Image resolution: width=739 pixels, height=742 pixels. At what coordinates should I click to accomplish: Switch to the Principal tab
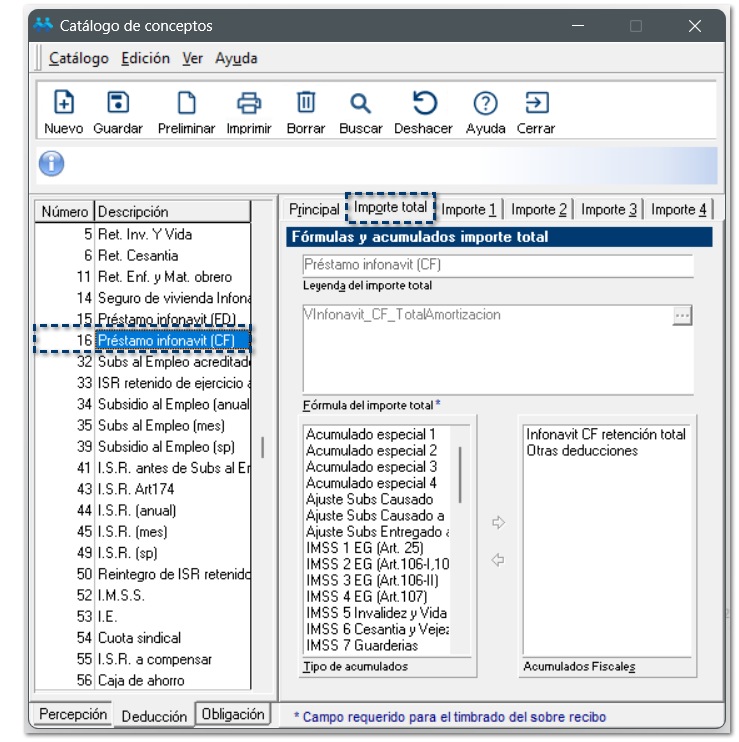(314, 209)
